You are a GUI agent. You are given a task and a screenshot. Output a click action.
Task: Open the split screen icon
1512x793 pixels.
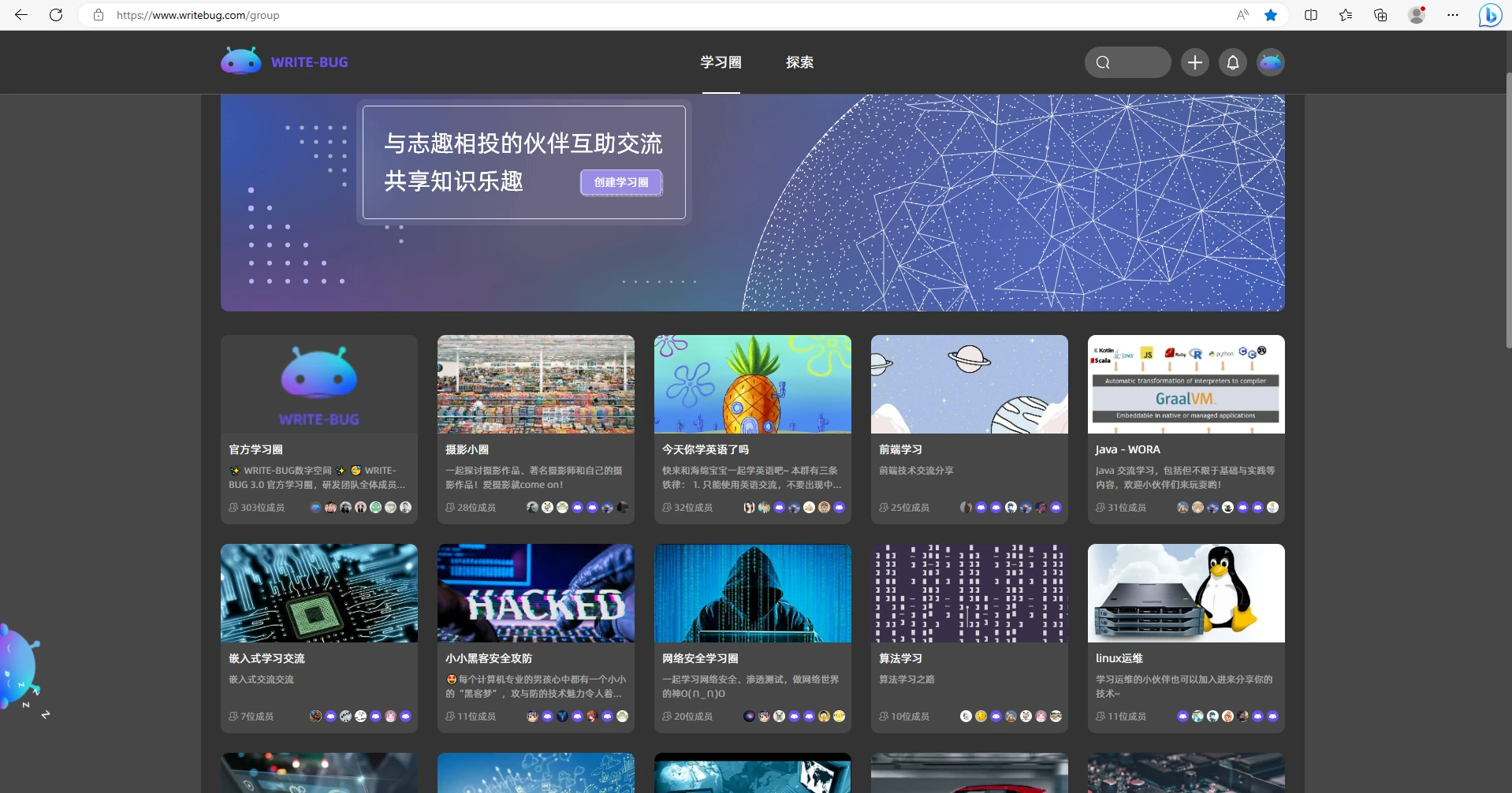[1311, 15]
